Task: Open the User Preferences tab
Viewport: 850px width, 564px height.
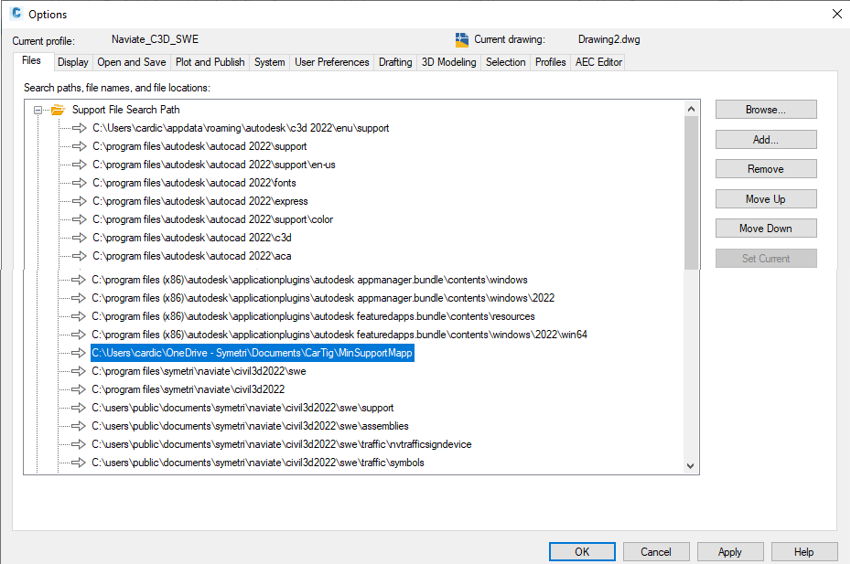Action: (332, 62)
